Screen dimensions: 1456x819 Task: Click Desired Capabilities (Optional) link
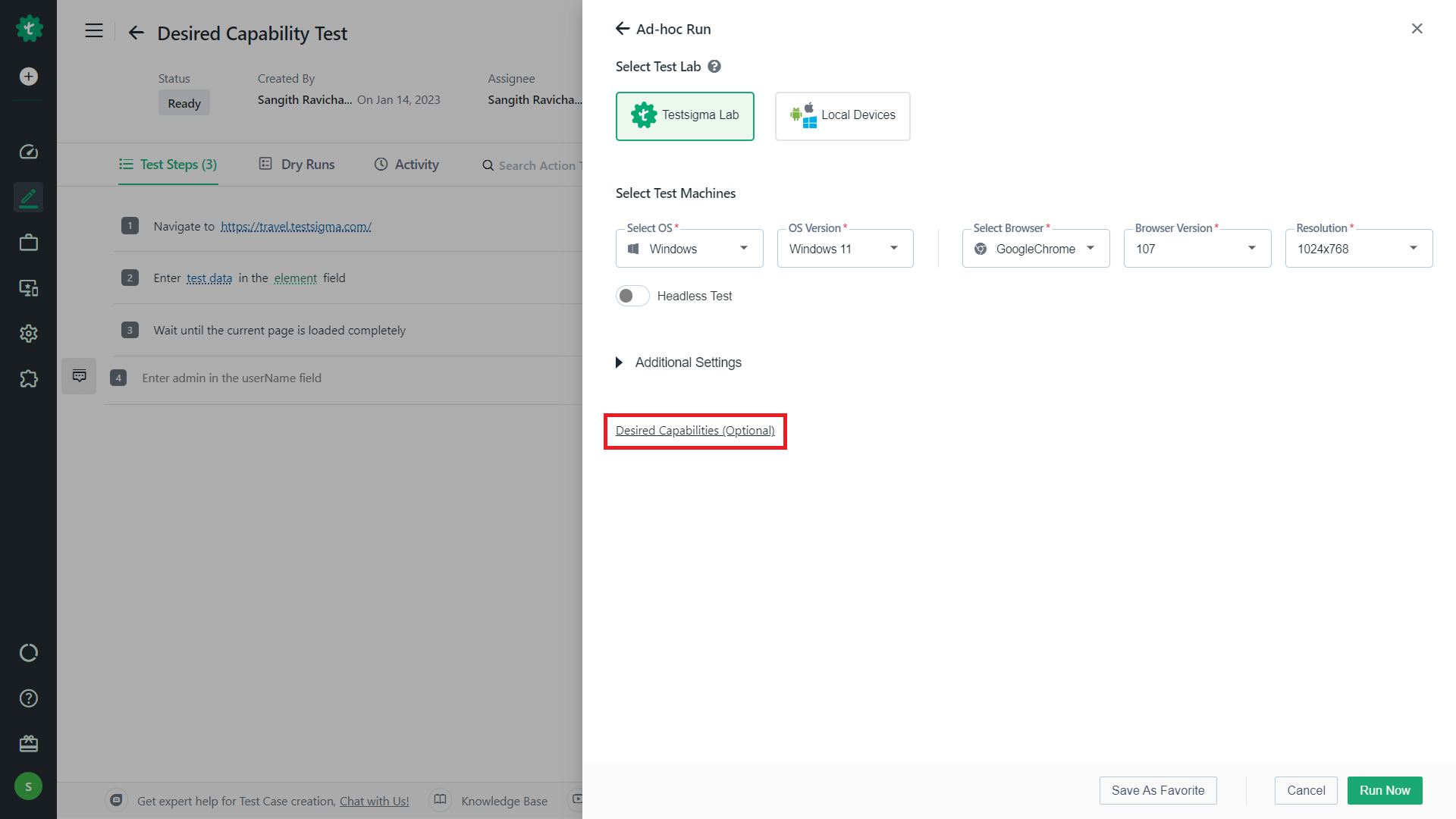[x=695, y=431]
